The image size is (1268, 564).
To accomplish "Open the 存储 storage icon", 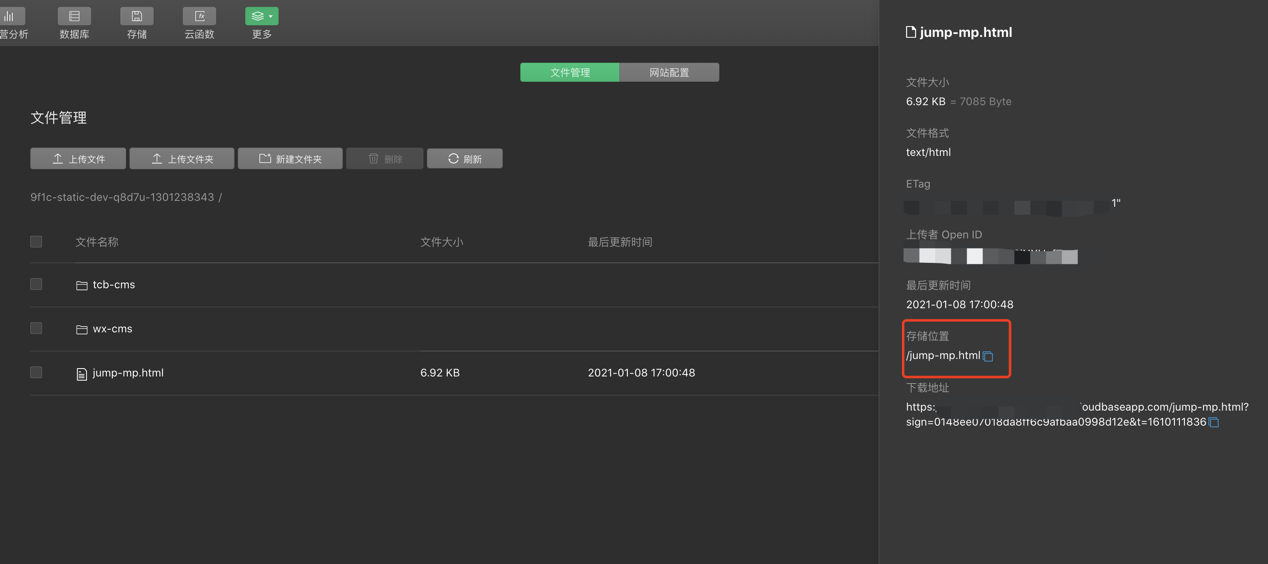I will click(137, 17).
